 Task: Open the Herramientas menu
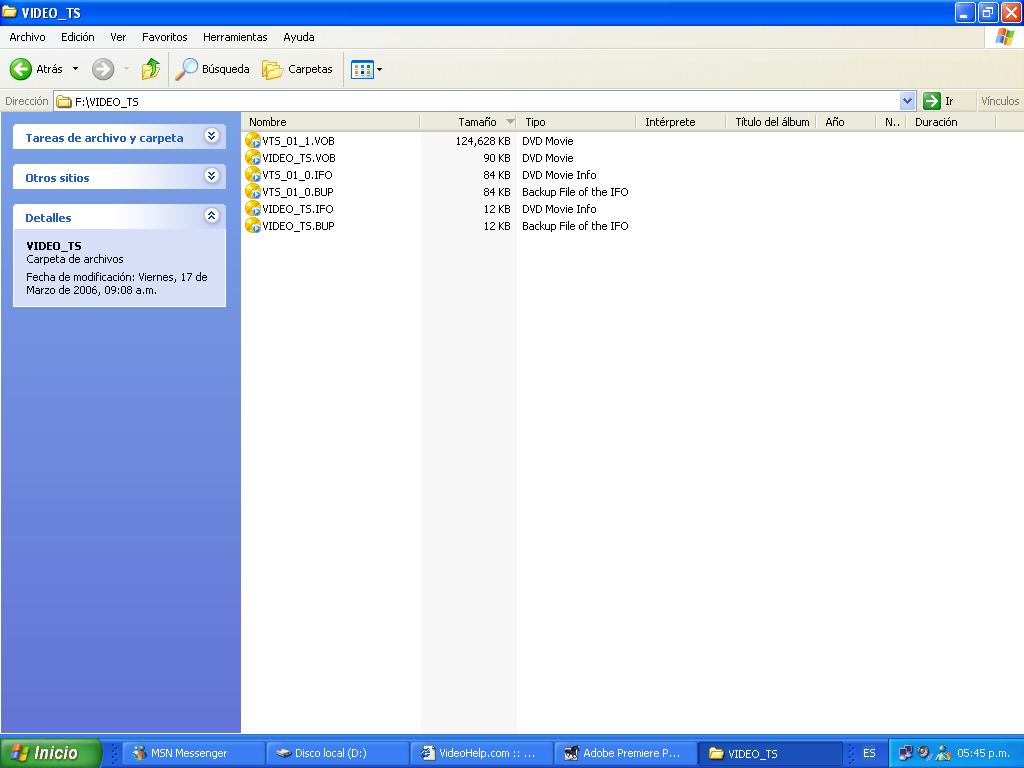point(235,37)
